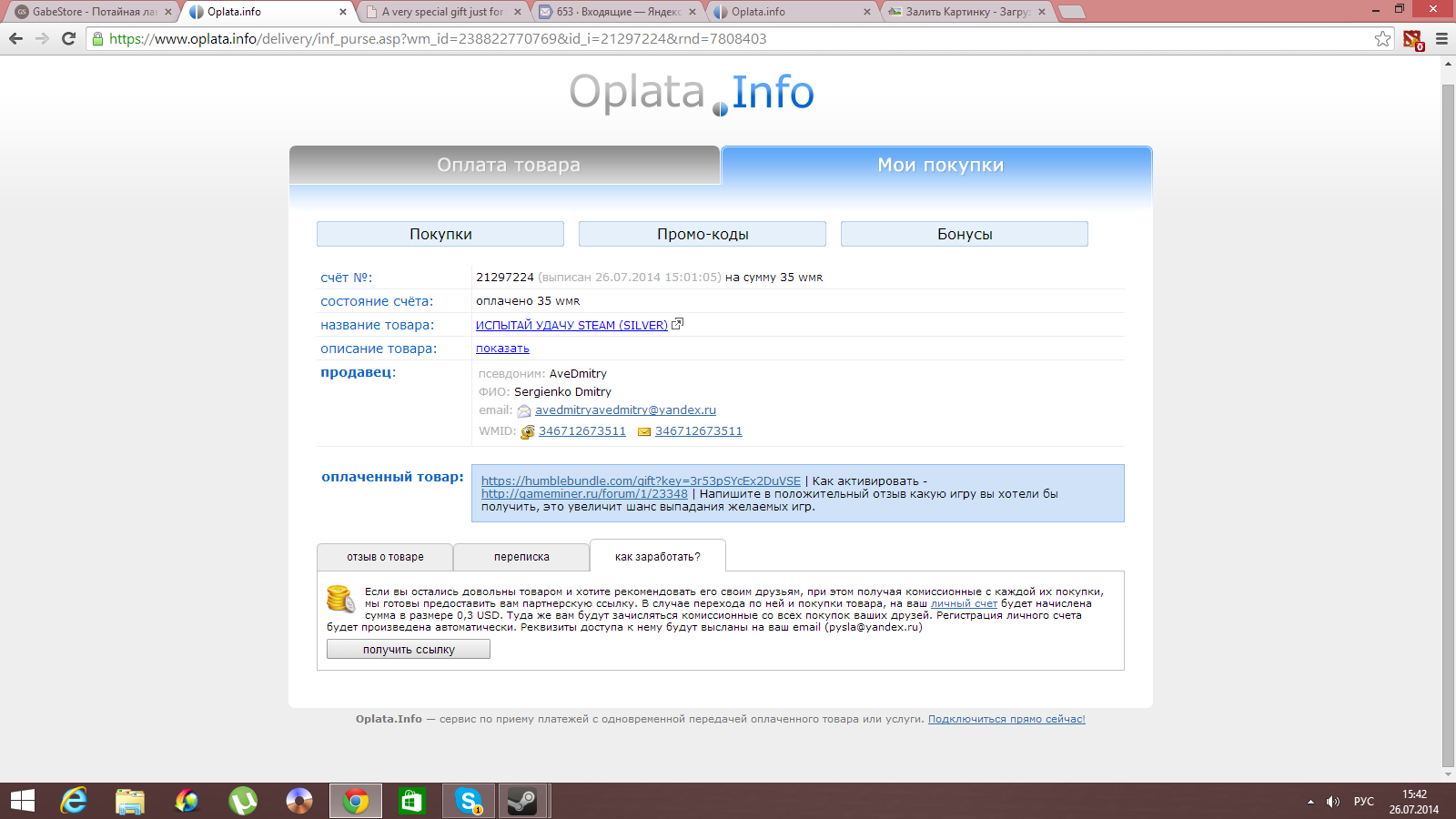Click the WebMoney passport icon beside WMID
This screenshot has height=819, width=1456.
527,431
